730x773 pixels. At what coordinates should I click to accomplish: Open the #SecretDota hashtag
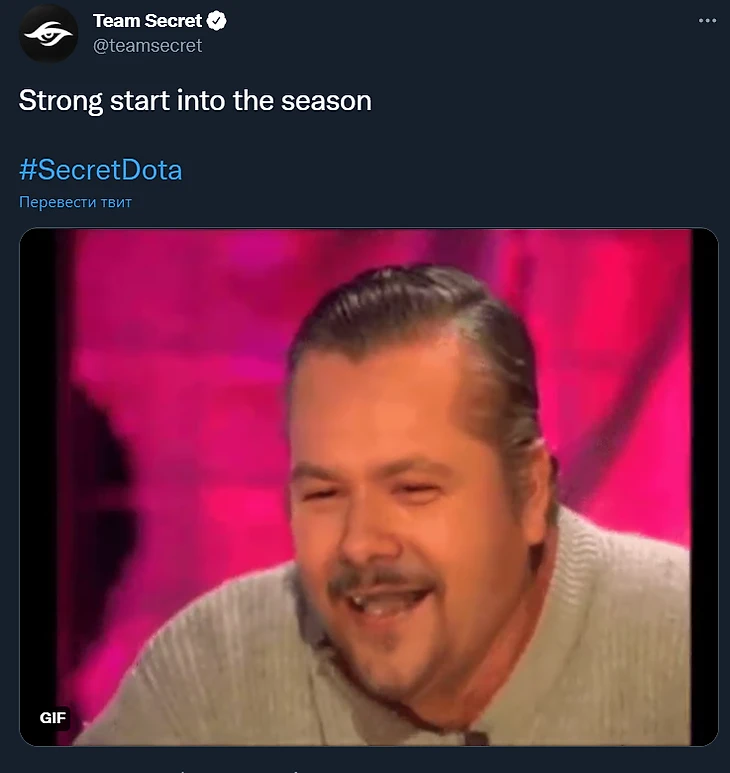coord(101,169)
